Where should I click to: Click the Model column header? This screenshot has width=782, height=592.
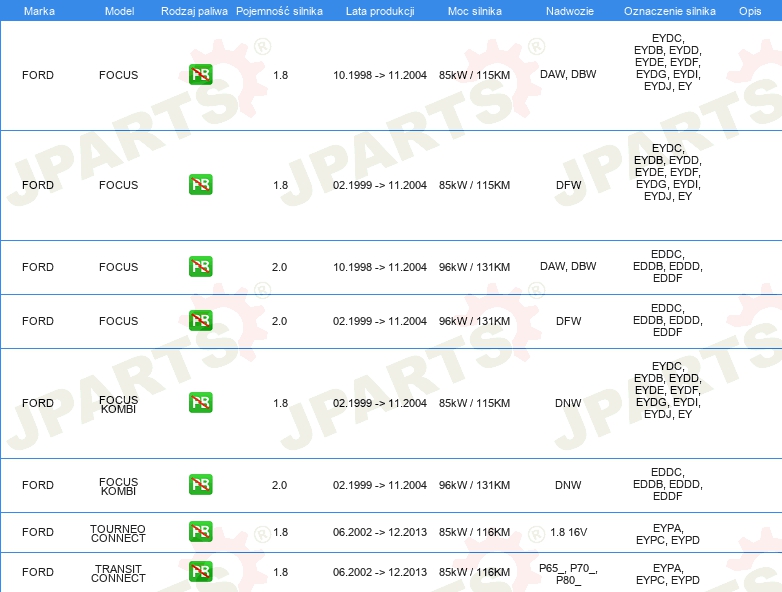[x=119, y=11]
